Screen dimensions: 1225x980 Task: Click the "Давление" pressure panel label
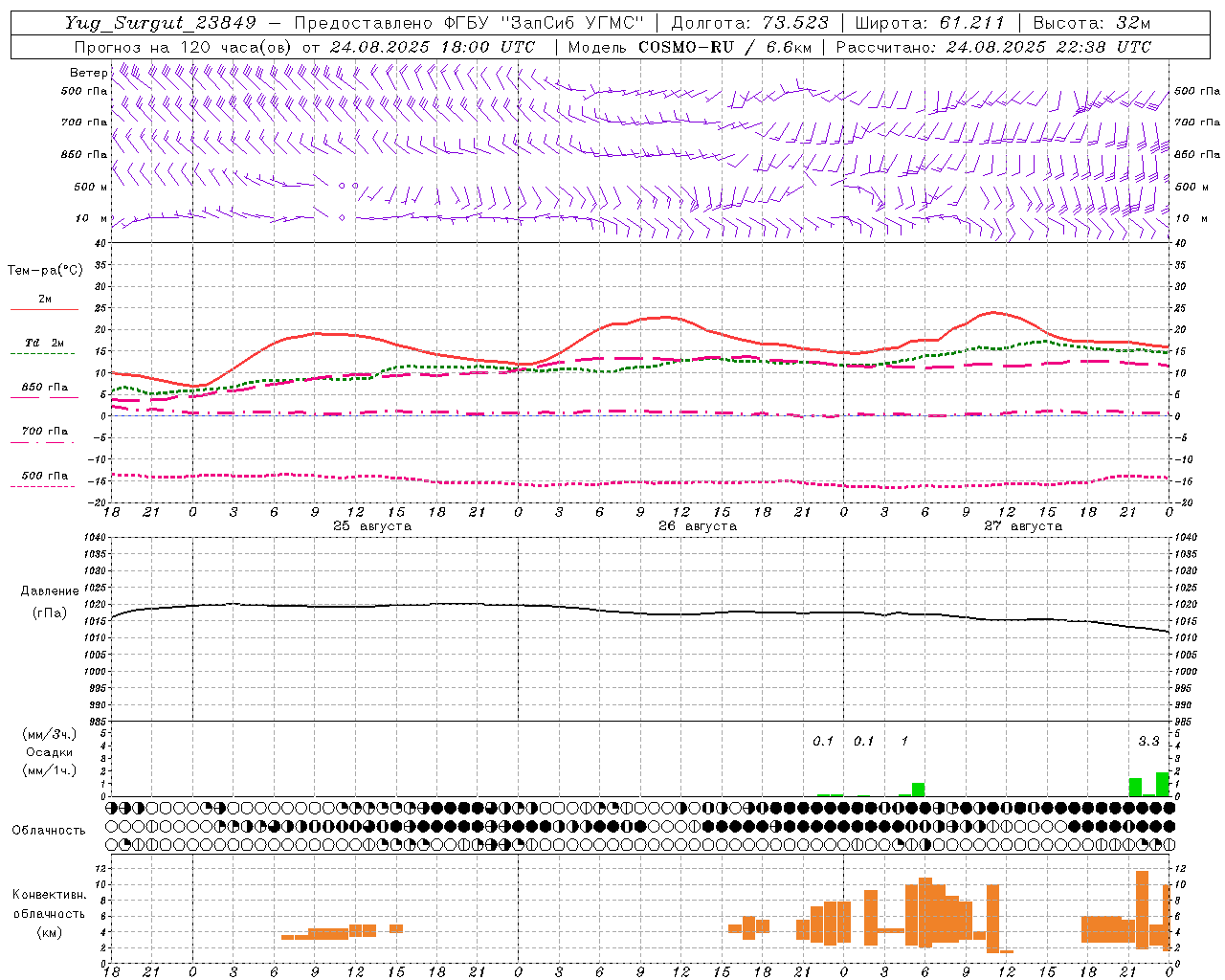coord(50,591)
